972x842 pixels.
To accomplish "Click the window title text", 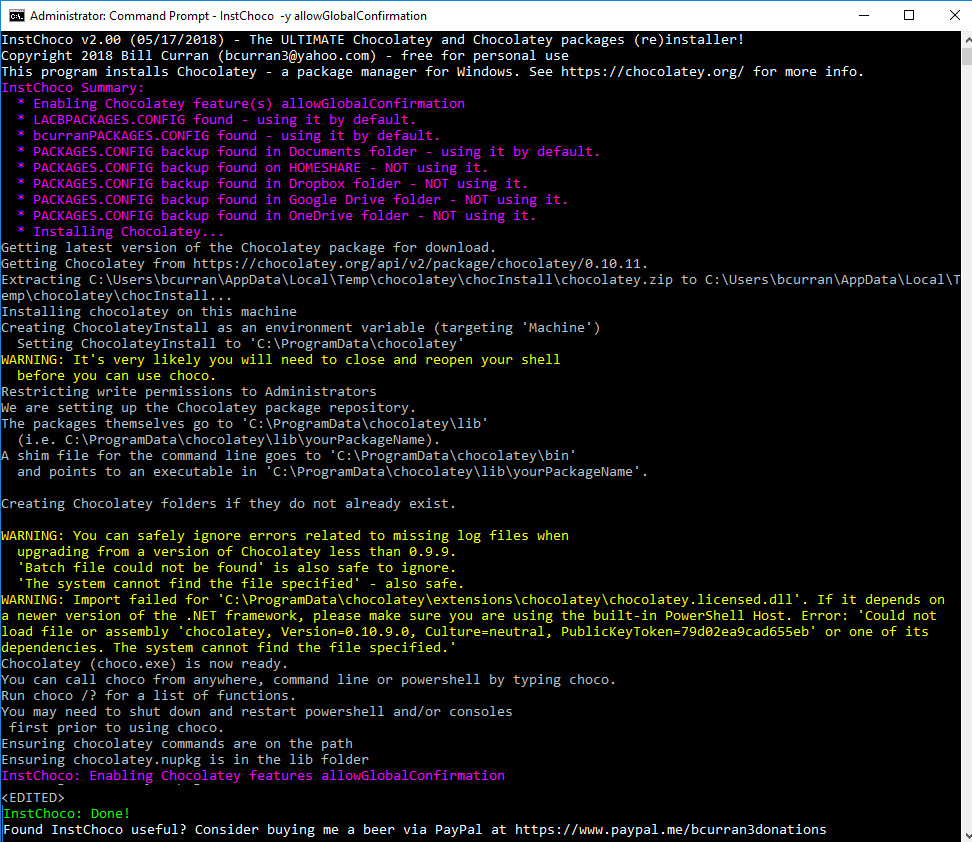I will click(x=228, y=16).
